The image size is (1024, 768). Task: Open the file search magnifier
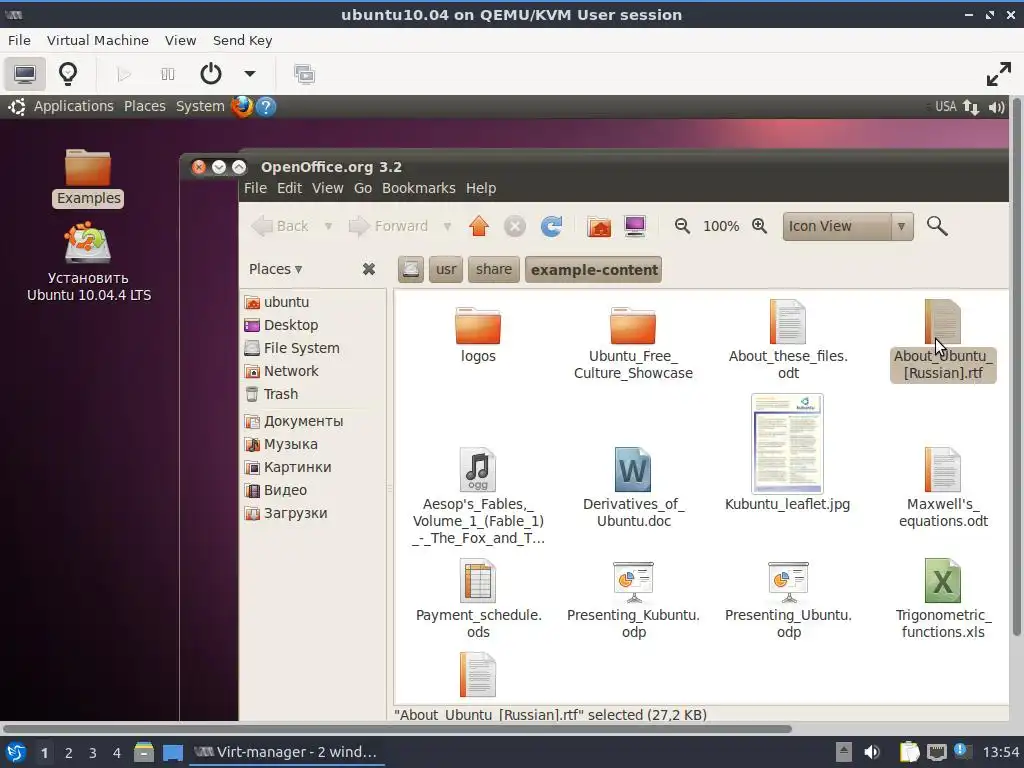pyautogui.click(x=937, y=226)
